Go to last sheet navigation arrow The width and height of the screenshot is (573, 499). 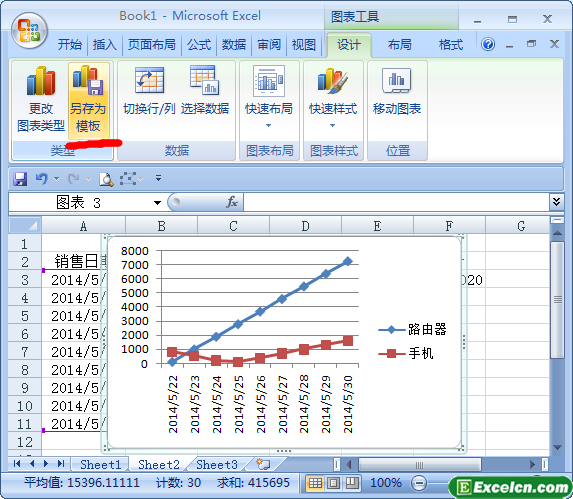[61, 464]
